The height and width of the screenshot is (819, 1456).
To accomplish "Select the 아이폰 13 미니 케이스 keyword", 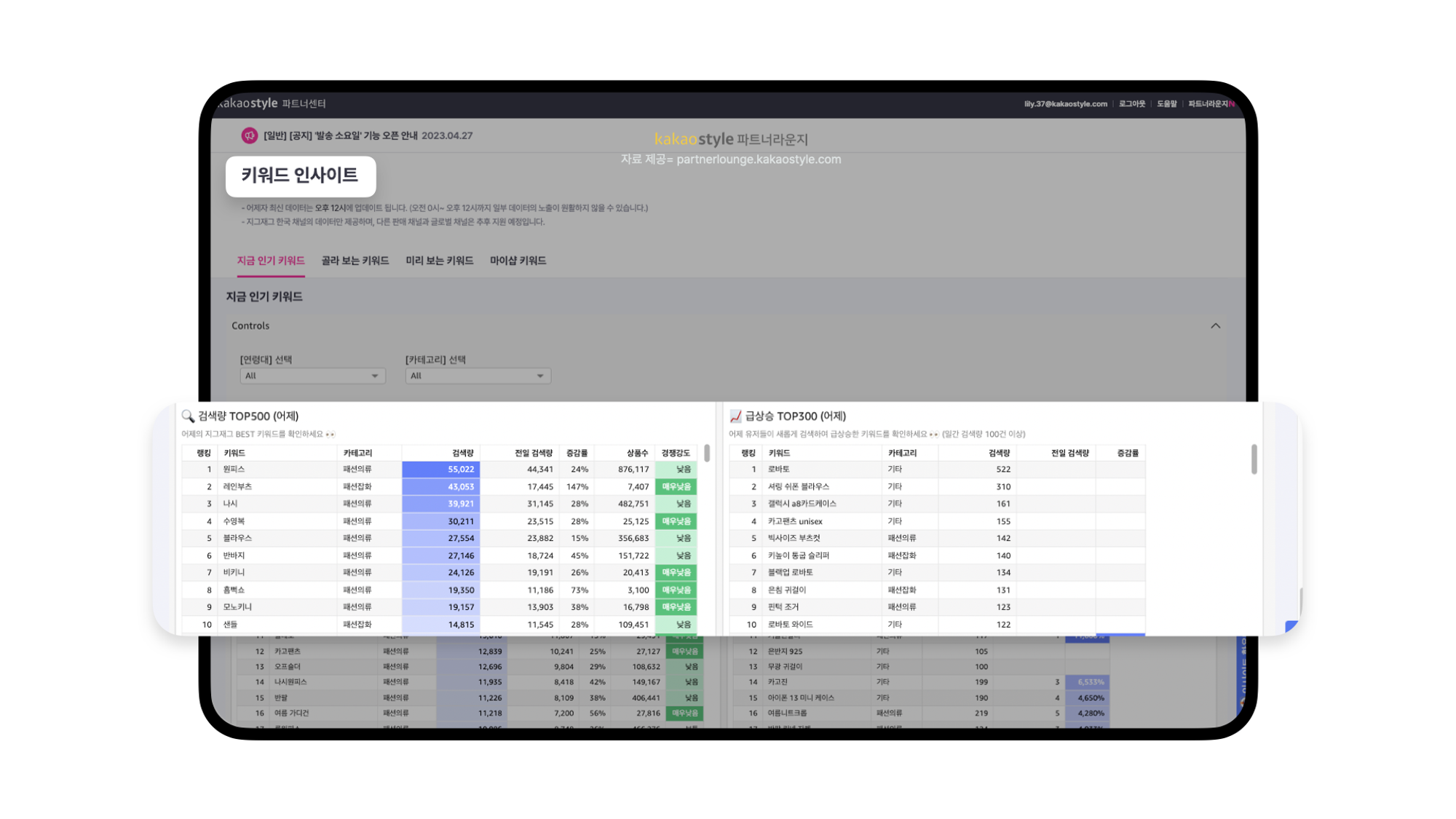I will pos(801,698).
